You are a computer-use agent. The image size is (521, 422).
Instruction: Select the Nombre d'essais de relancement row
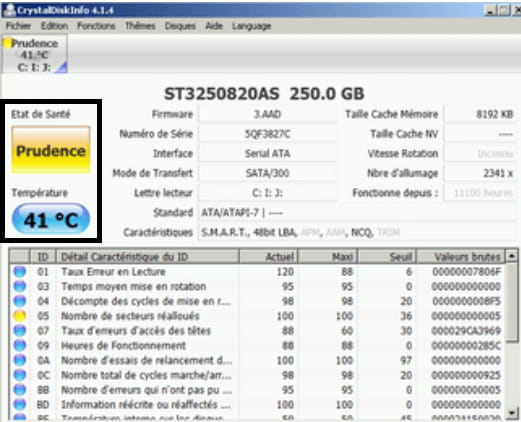pyautogui.click(x=257, y=360)
